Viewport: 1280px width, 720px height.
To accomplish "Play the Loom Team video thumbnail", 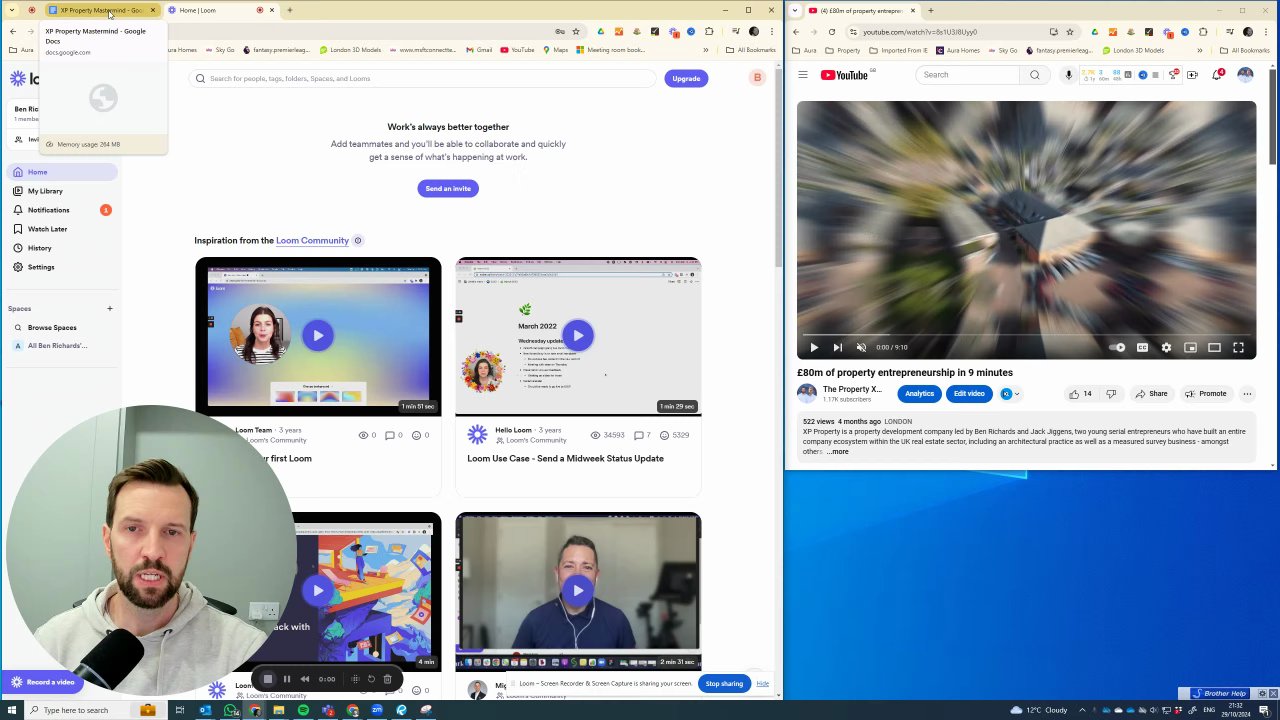I will point(318,336).
